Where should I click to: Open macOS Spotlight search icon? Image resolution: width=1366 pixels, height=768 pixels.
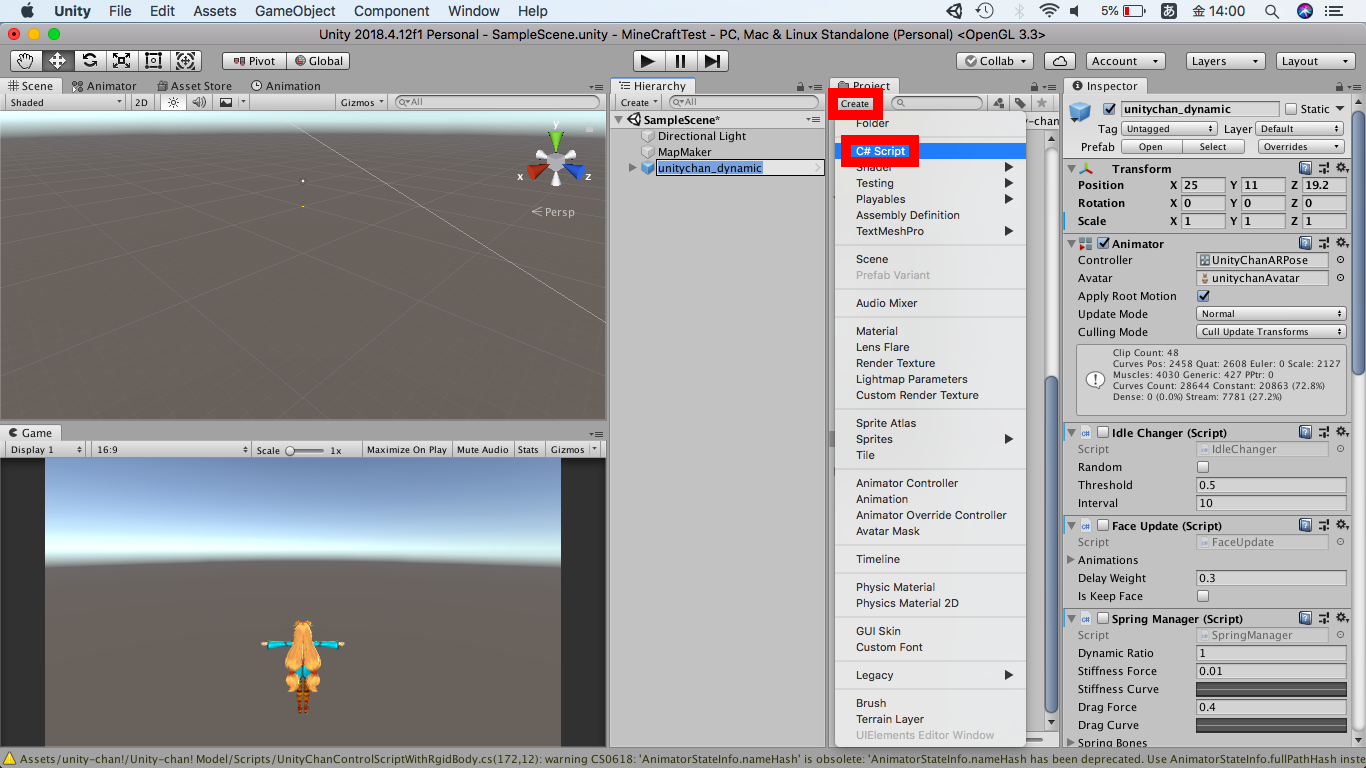(x=1271, y=11)
